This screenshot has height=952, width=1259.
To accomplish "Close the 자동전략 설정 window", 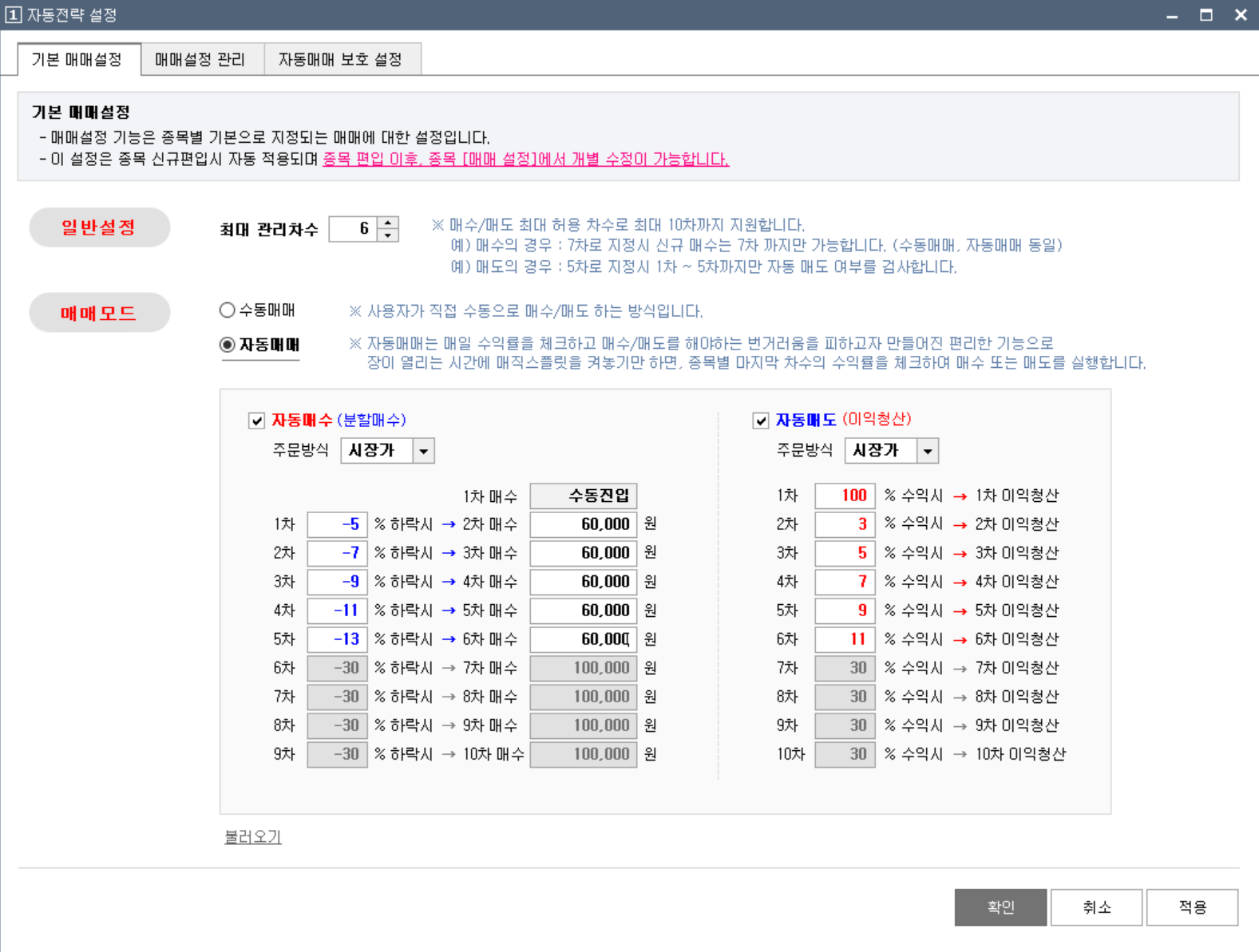I will (1241, 15).
